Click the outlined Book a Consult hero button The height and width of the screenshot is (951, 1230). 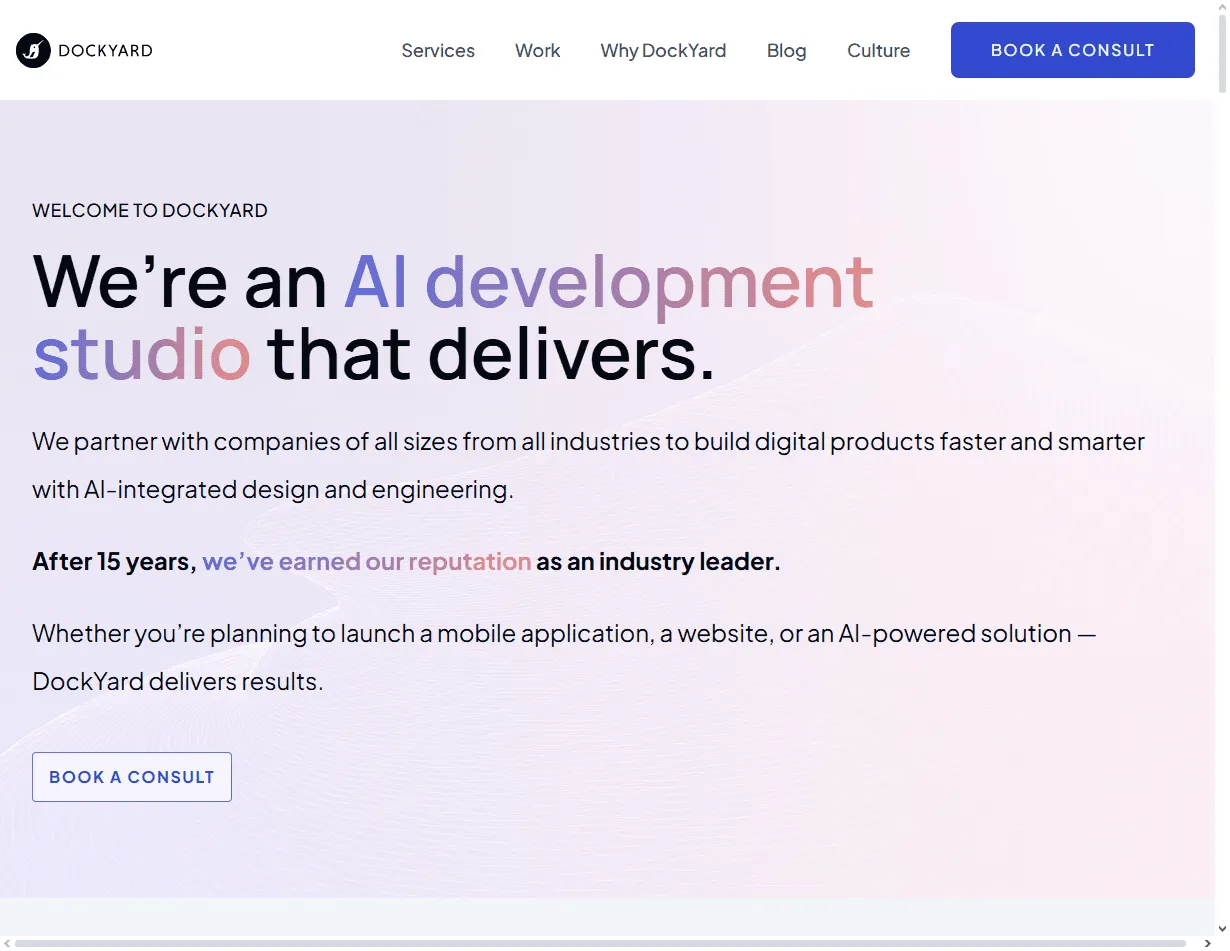[x=132, y=777]
